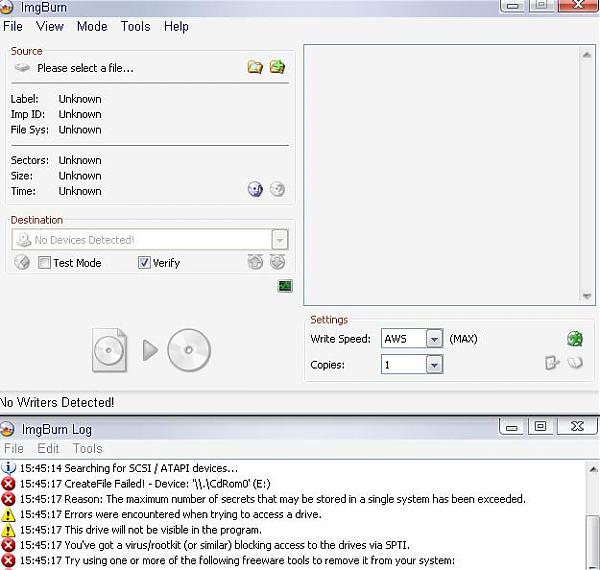Screen dimensions: 600x570
Task: Click the log window scrollbar thumb
Action: [593, 541]
